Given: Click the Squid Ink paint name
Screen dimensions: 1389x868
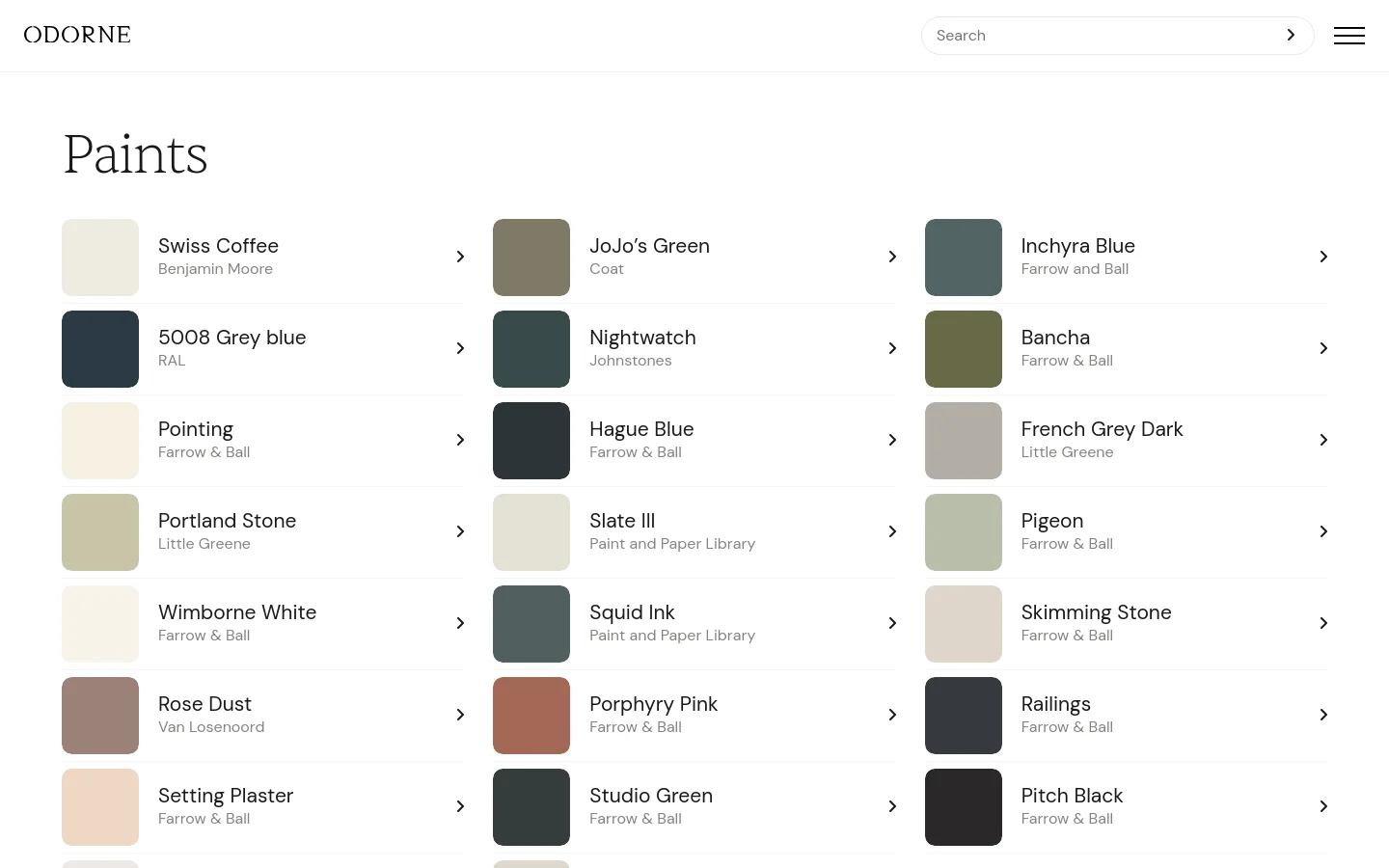Looking at the screenshot, I should pyautogui.click(x=632, y=612).
